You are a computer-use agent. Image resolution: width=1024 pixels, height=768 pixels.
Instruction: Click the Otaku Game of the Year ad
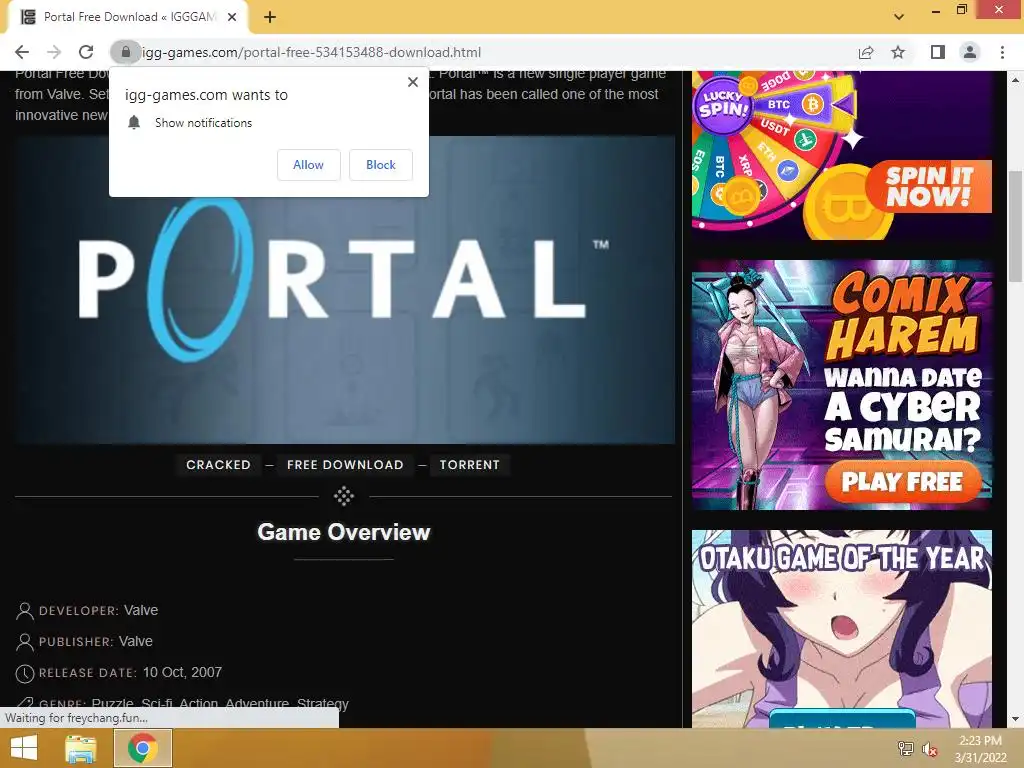(842, 628)
